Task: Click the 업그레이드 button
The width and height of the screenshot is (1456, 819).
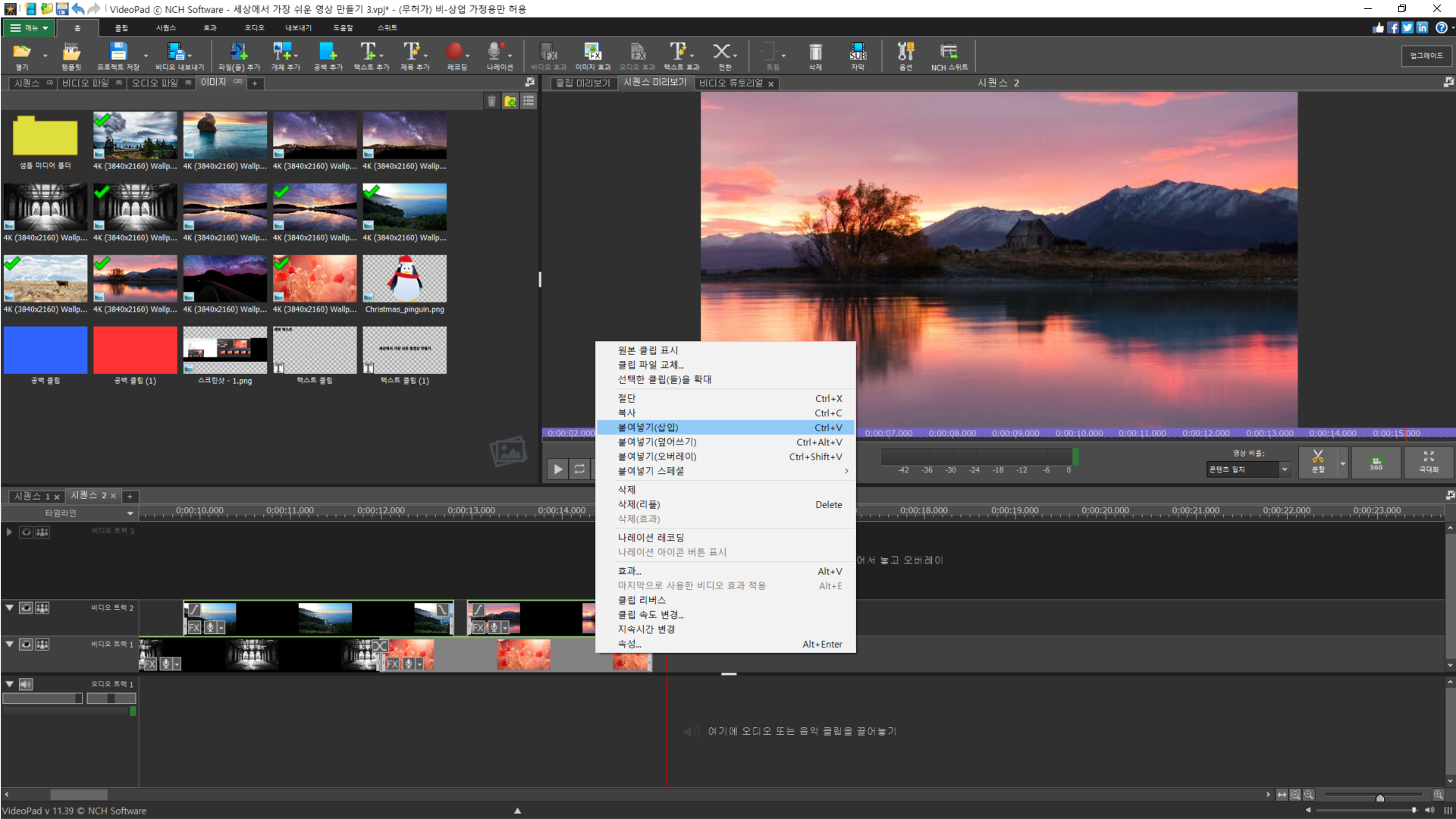Action: pos(1426,55)
